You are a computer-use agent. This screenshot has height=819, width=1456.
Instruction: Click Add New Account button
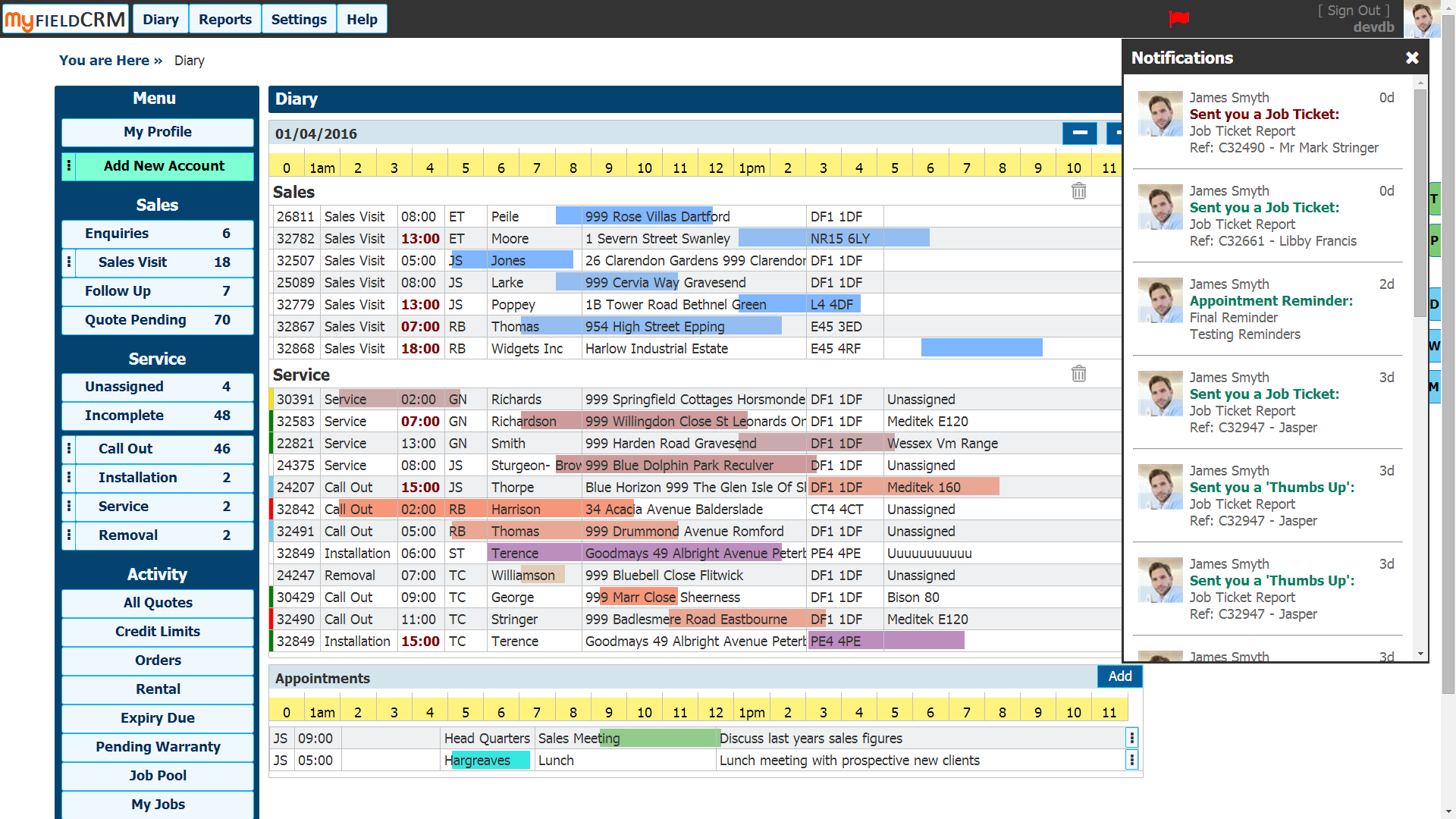point(162,166)
